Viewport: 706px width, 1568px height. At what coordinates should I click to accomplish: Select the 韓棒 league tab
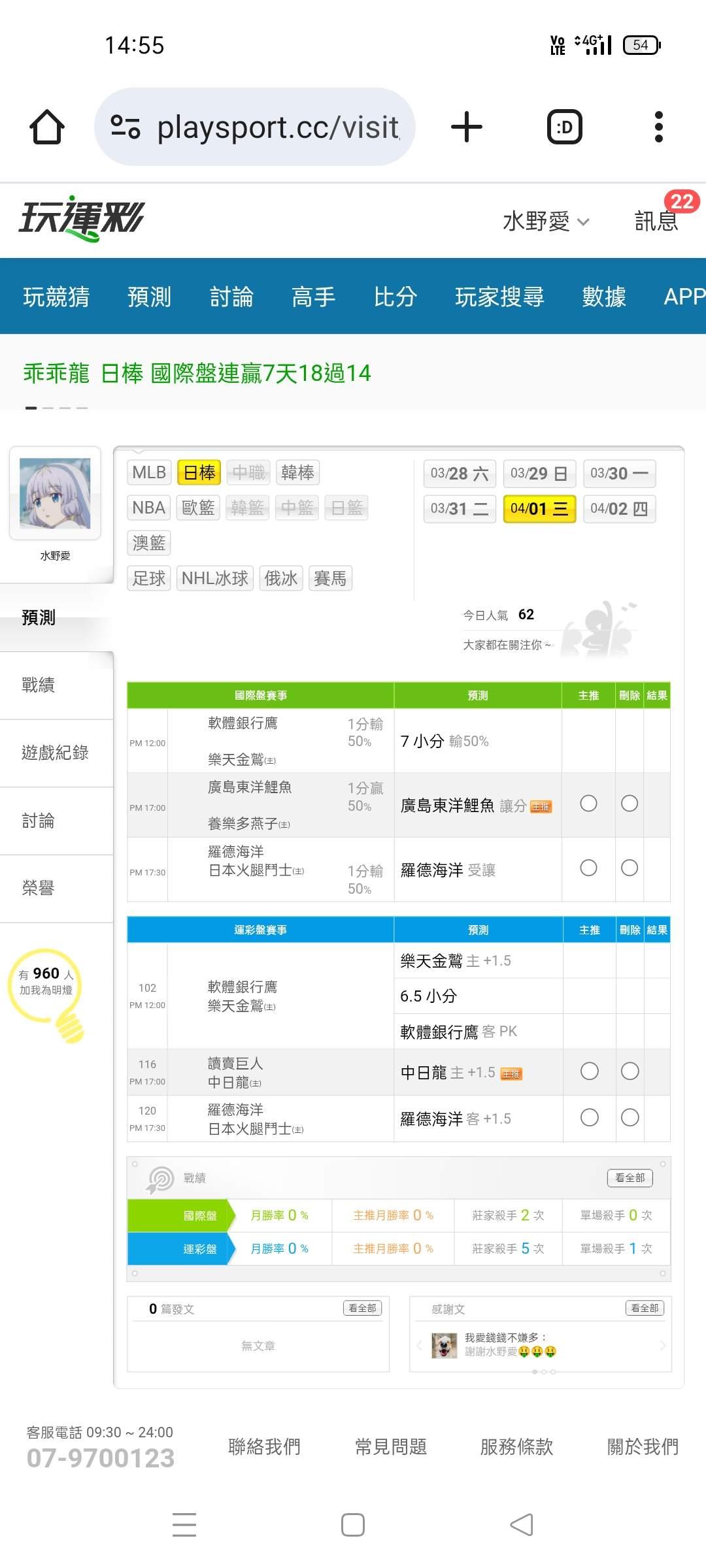pos(297,472)
